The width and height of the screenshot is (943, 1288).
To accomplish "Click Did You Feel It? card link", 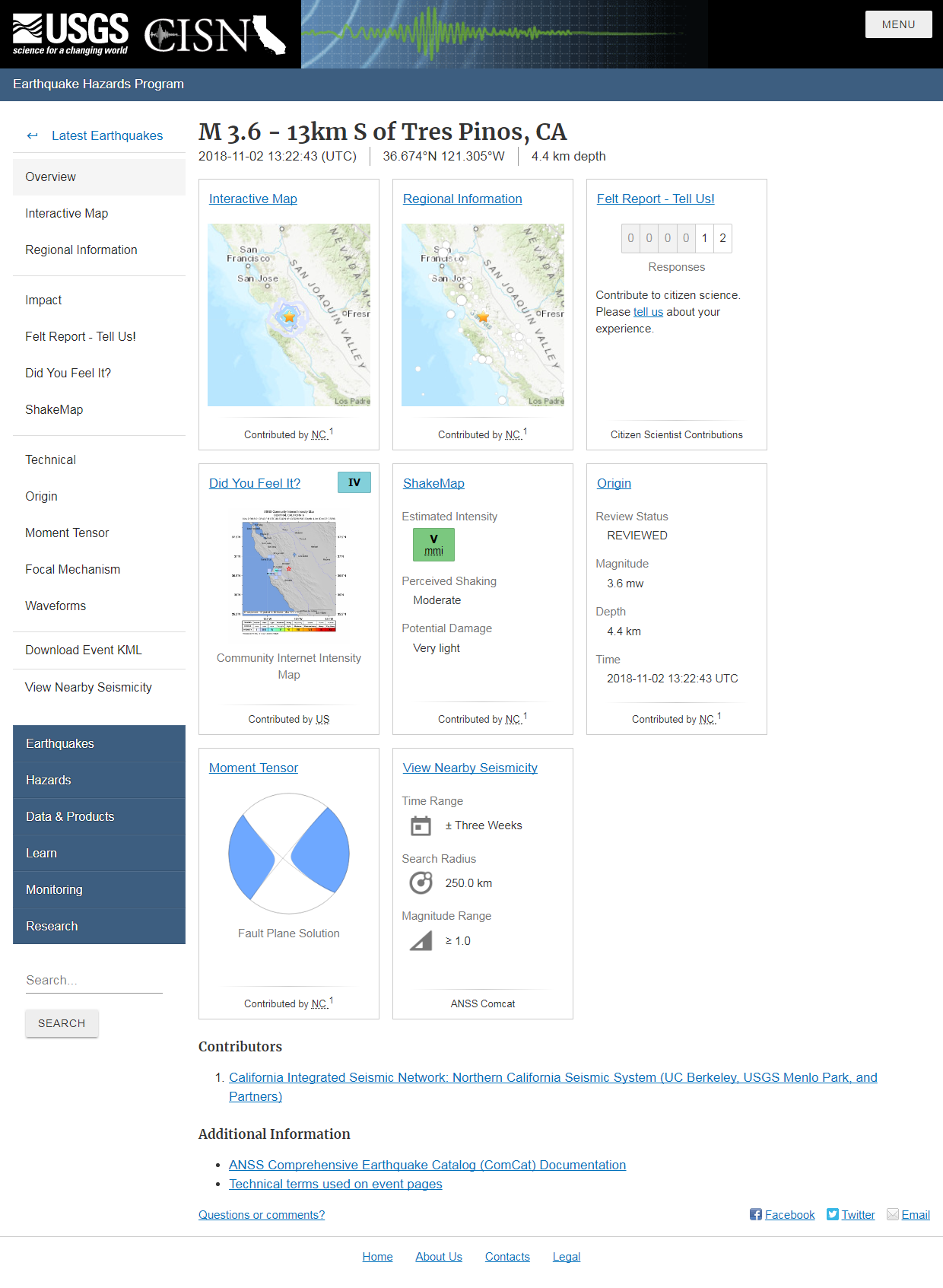I will pyautogui.click(x=255, y=483).
